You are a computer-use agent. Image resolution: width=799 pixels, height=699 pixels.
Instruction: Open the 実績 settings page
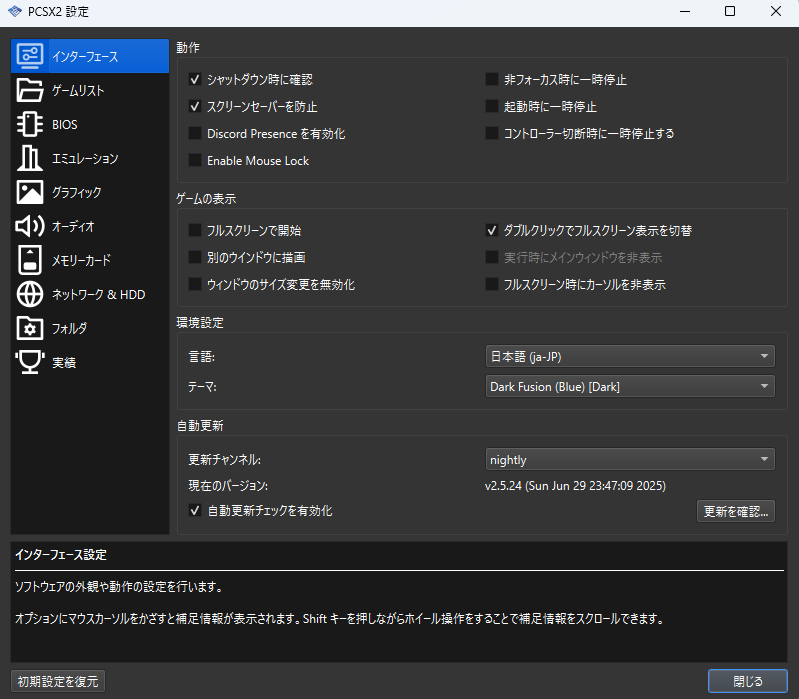[x=90, y=362]
